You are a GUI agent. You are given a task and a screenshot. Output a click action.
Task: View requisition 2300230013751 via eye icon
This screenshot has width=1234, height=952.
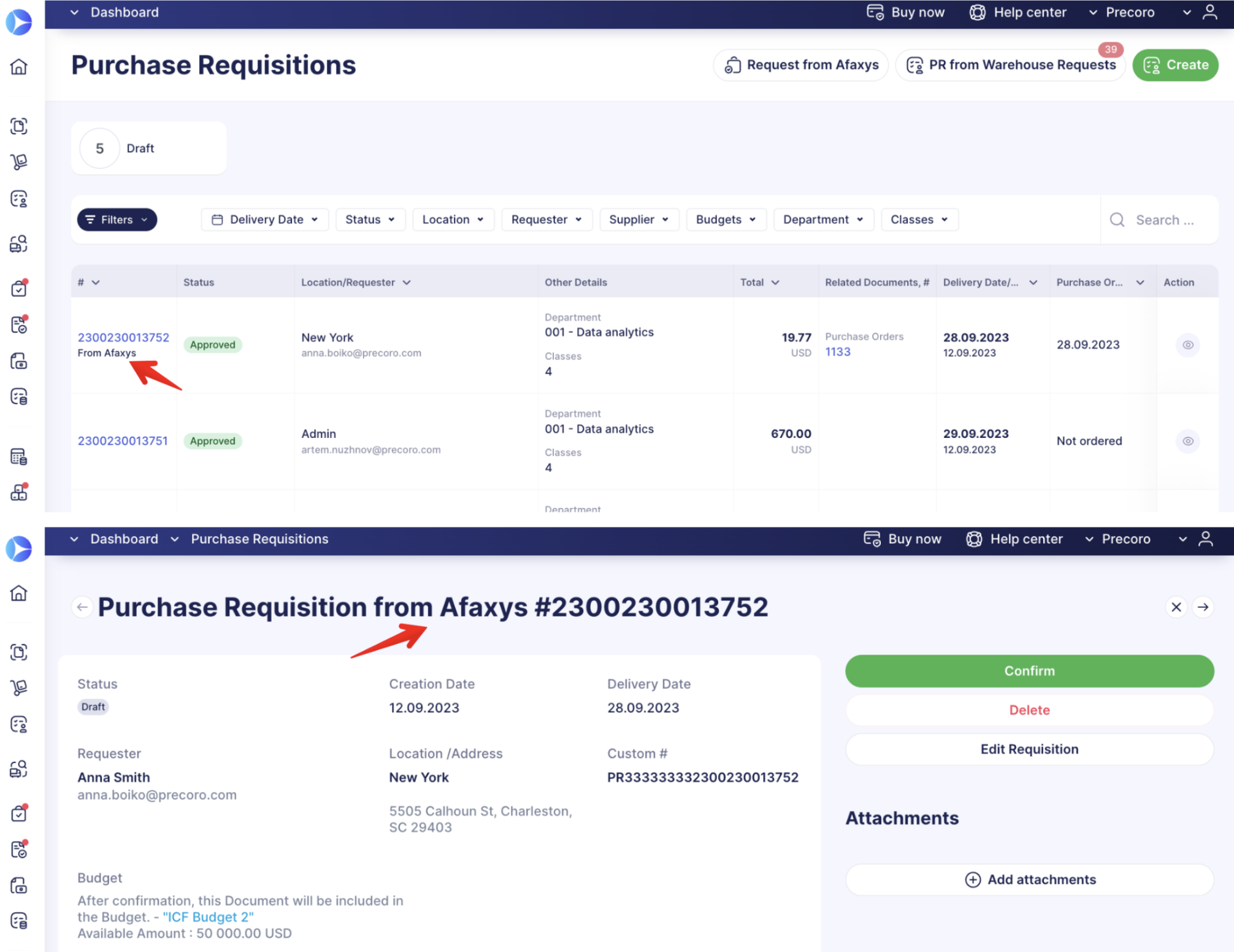[x=1188, y=441]
